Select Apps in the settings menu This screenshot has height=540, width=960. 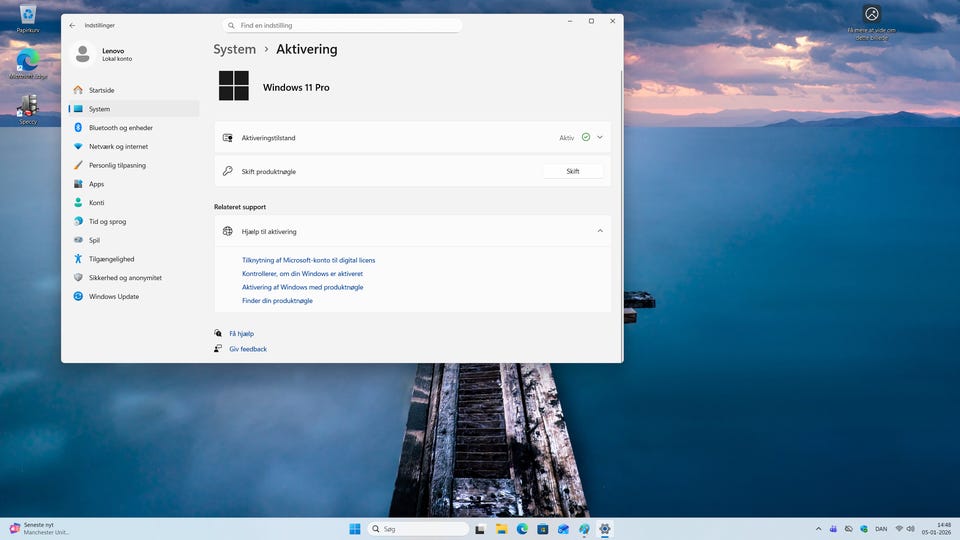(96, 184)
